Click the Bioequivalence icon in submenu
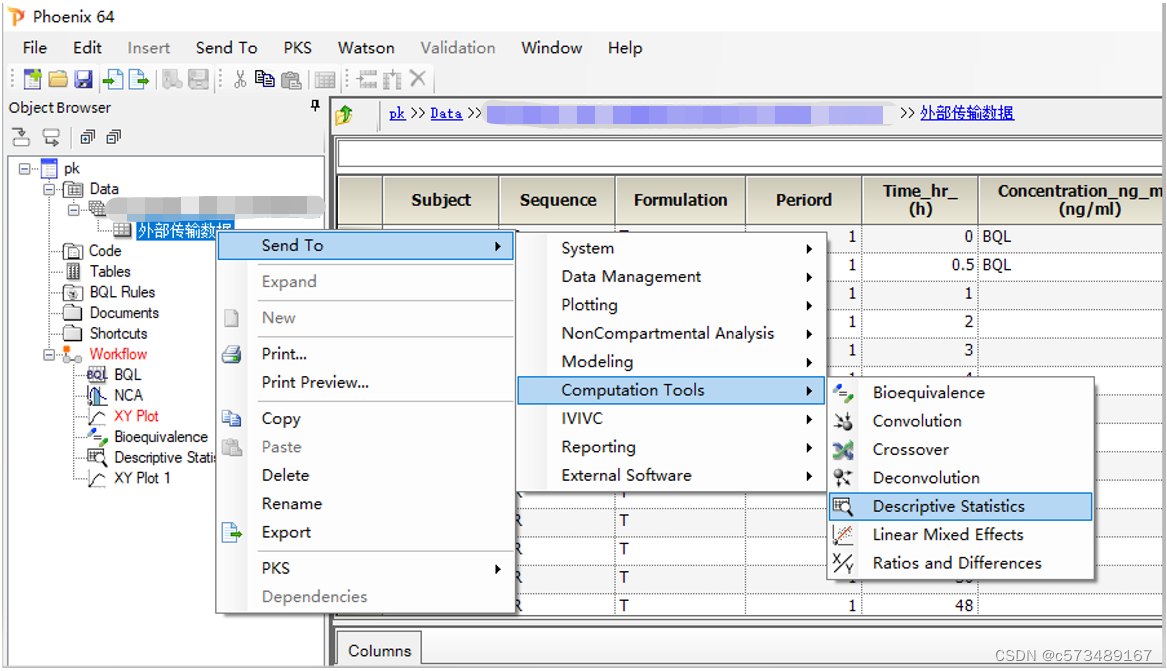The image size is (1167, 671). point(843,393)
